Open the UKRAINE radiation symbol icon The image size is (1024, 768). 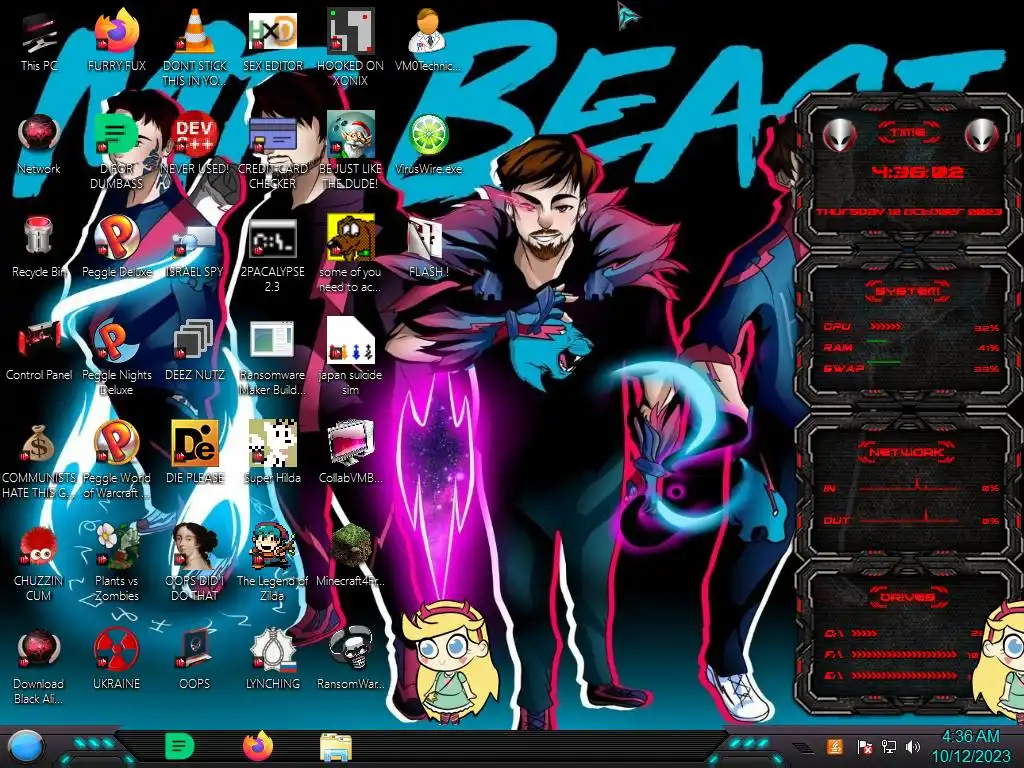pos(116,658)
